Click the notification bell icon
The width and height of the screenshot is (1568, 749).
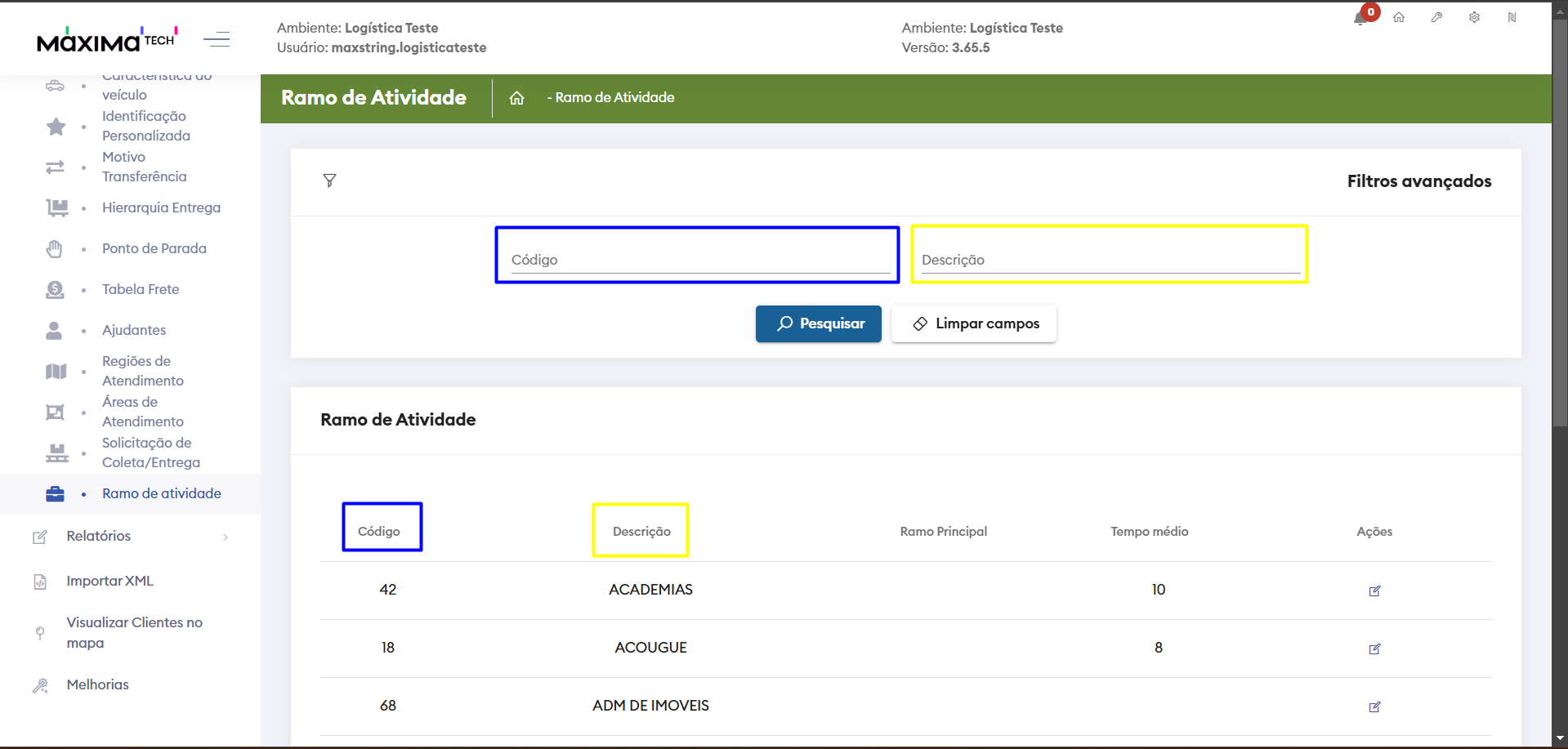coord(1361,18)
